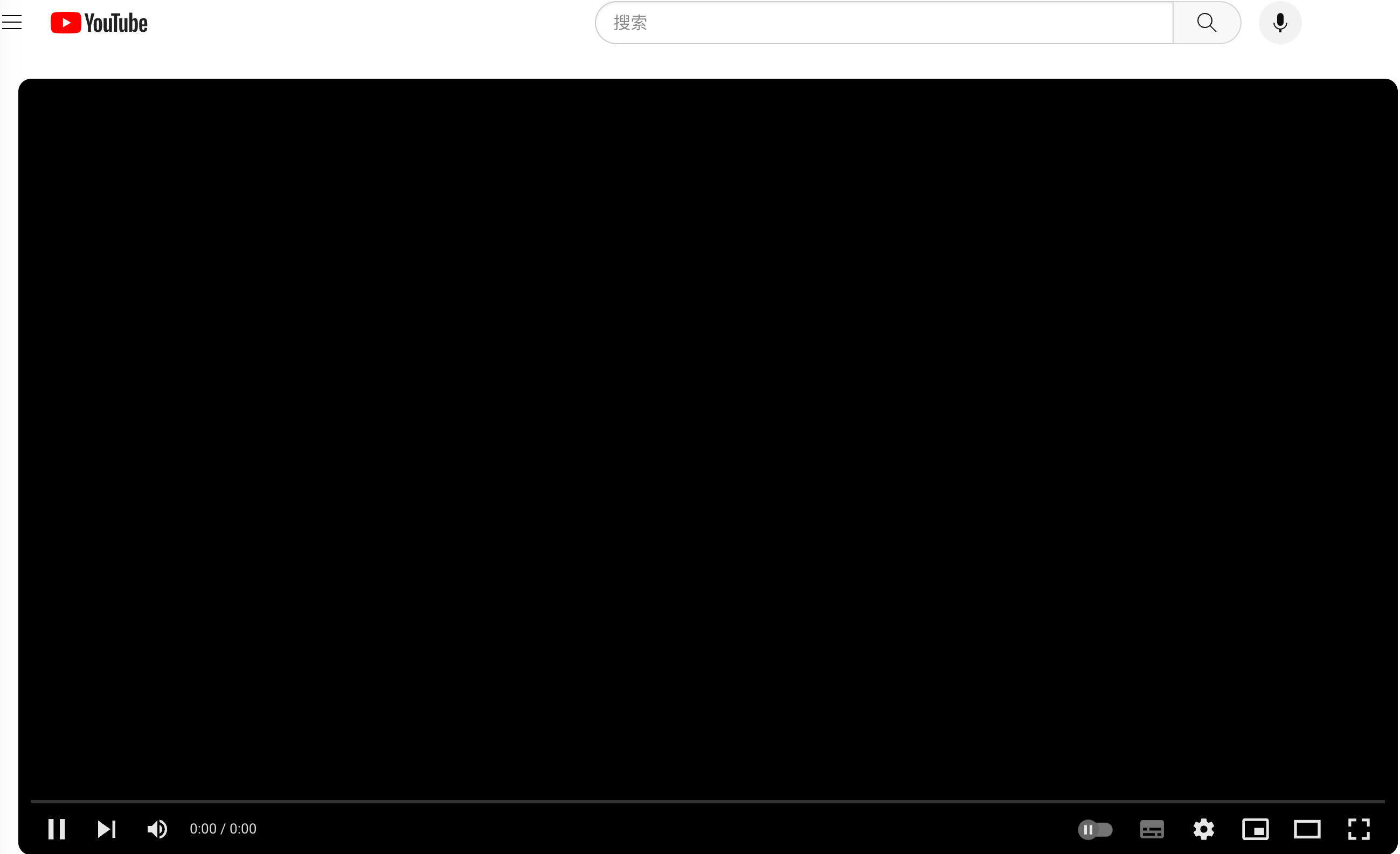Click the black video frame to pause
The height and width of the screenshot is (854, 1400).
tap(708, 432)
